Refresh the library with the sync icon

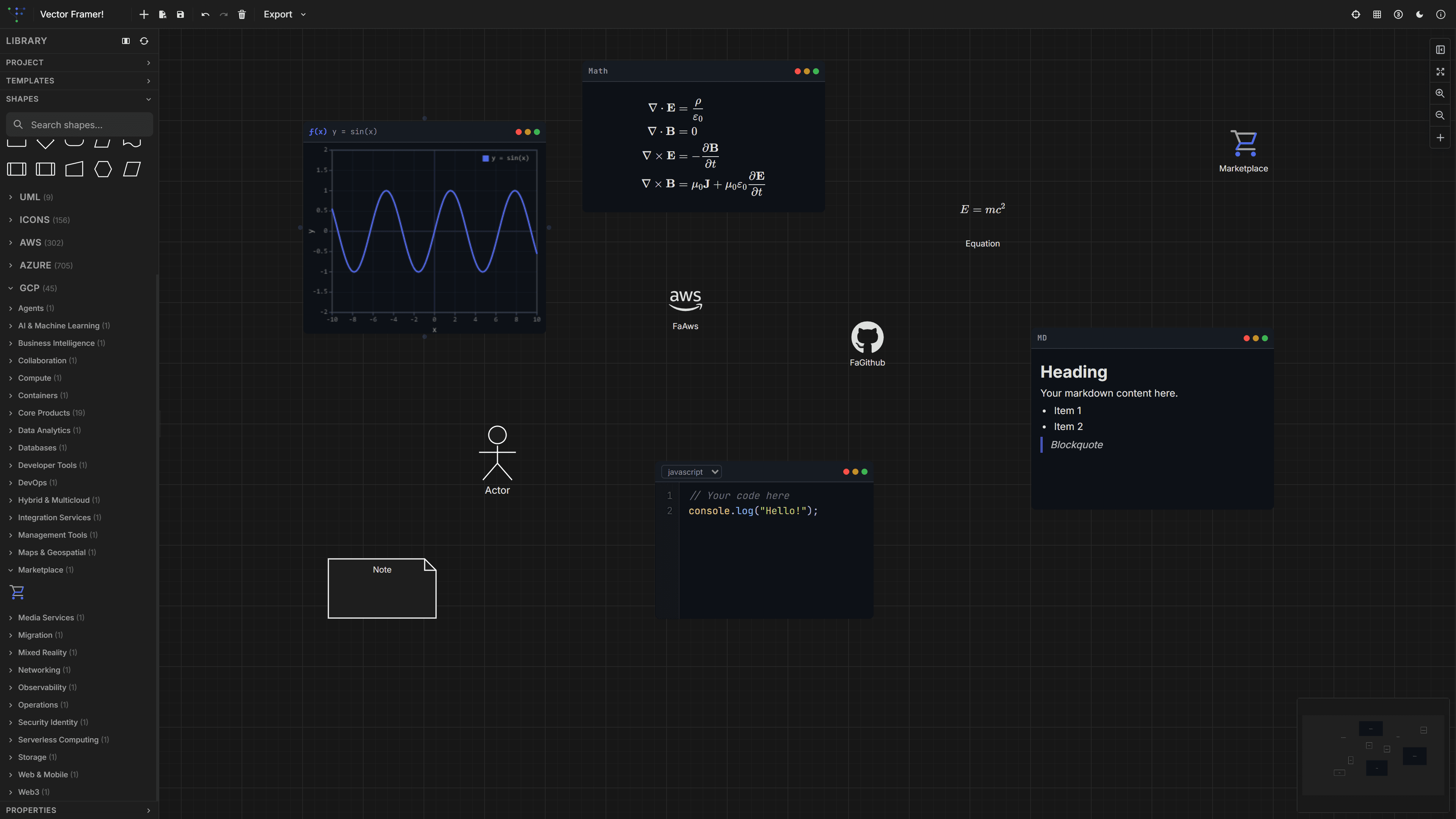point(144,41)
